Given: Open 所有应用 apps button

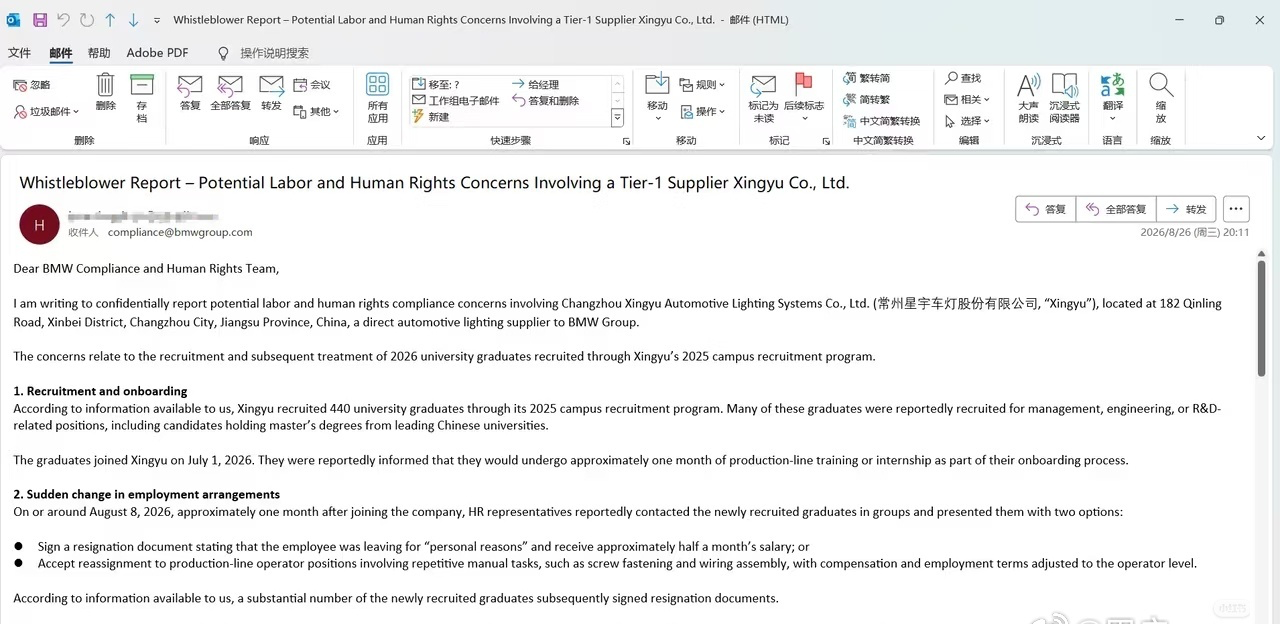Looking at the screenshot, I should 377,98.
